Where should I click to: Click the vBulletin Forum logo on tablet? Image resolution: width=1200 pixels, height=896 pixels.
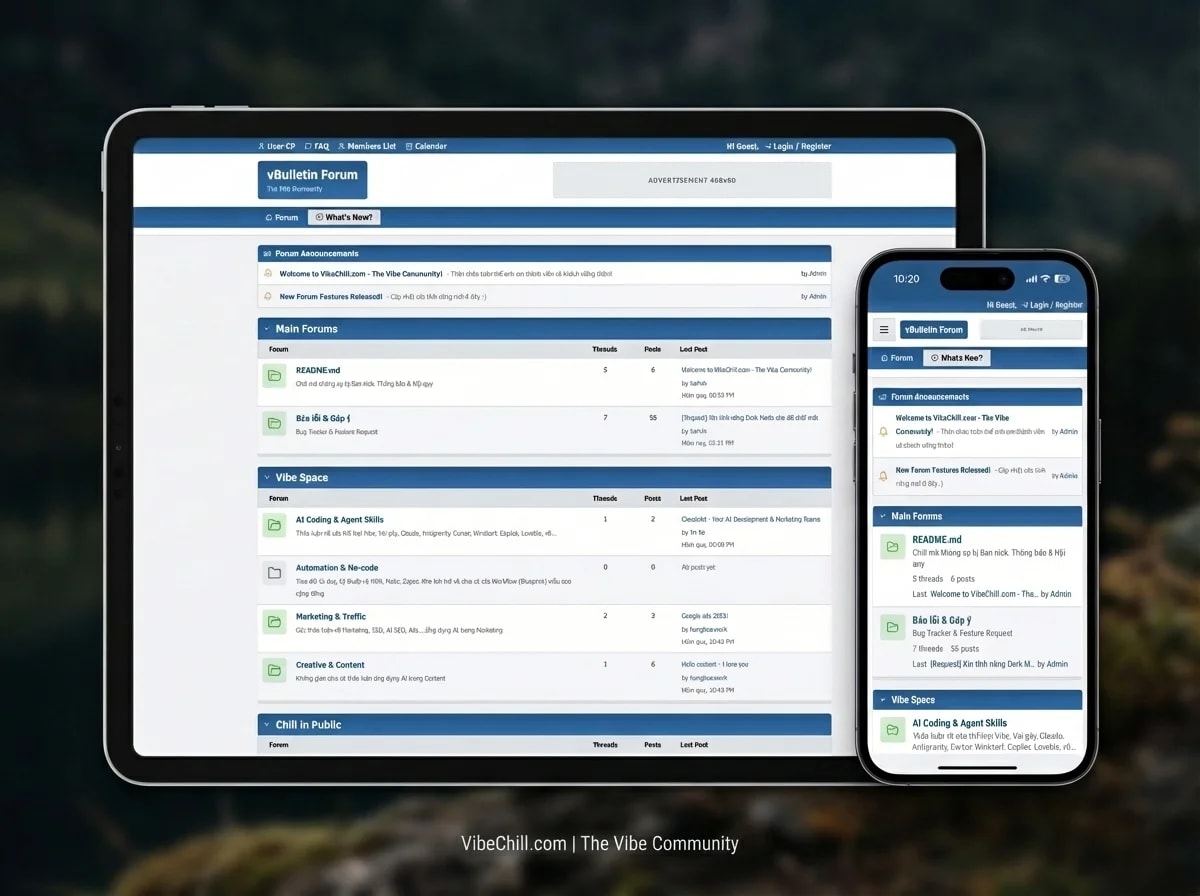[x=312, y=180]
